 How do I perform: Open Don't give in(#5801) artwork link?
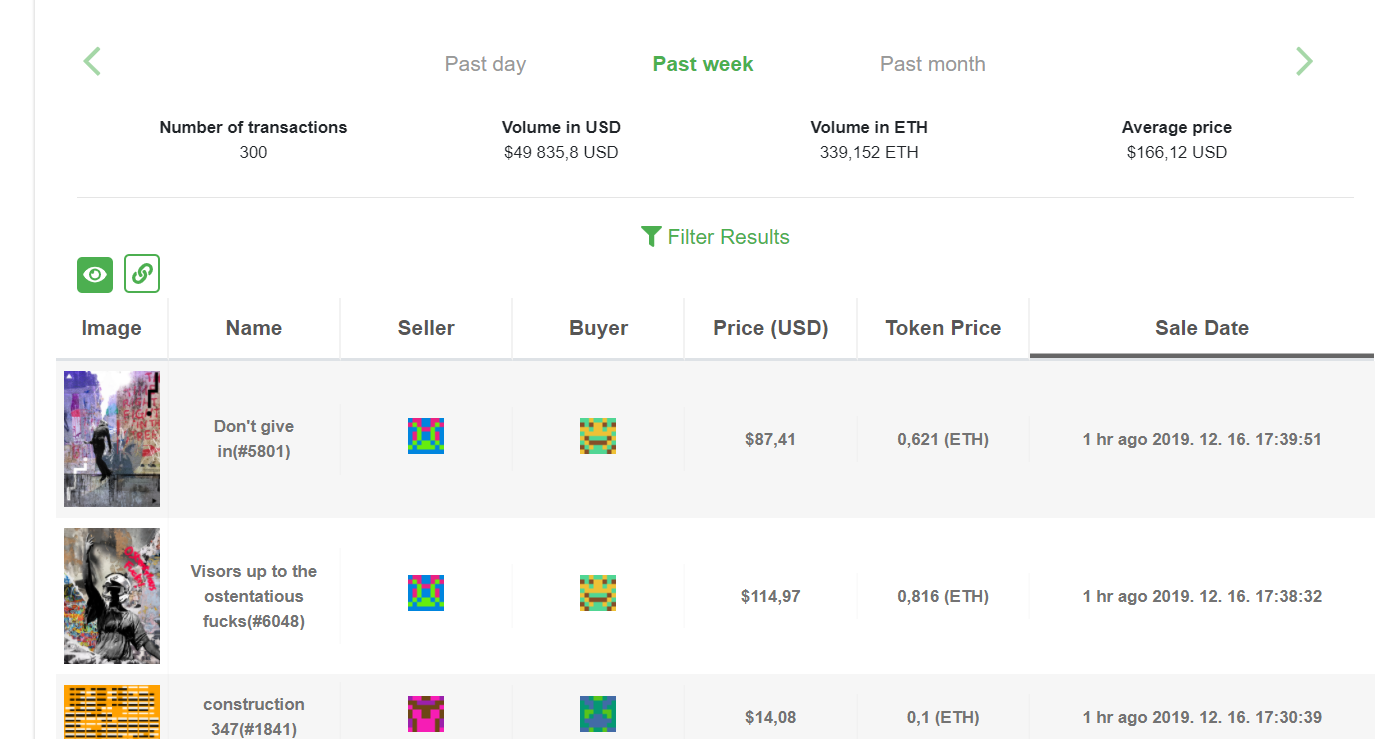[x=254, y=439]
